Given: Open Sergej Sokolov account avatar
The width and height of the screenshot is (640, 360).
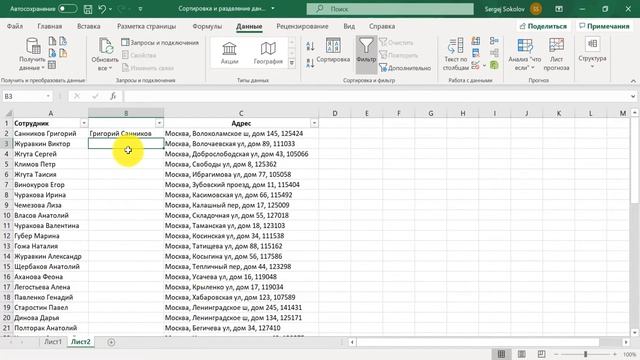Looking at the screenshot, I should [x=536, y=9].
